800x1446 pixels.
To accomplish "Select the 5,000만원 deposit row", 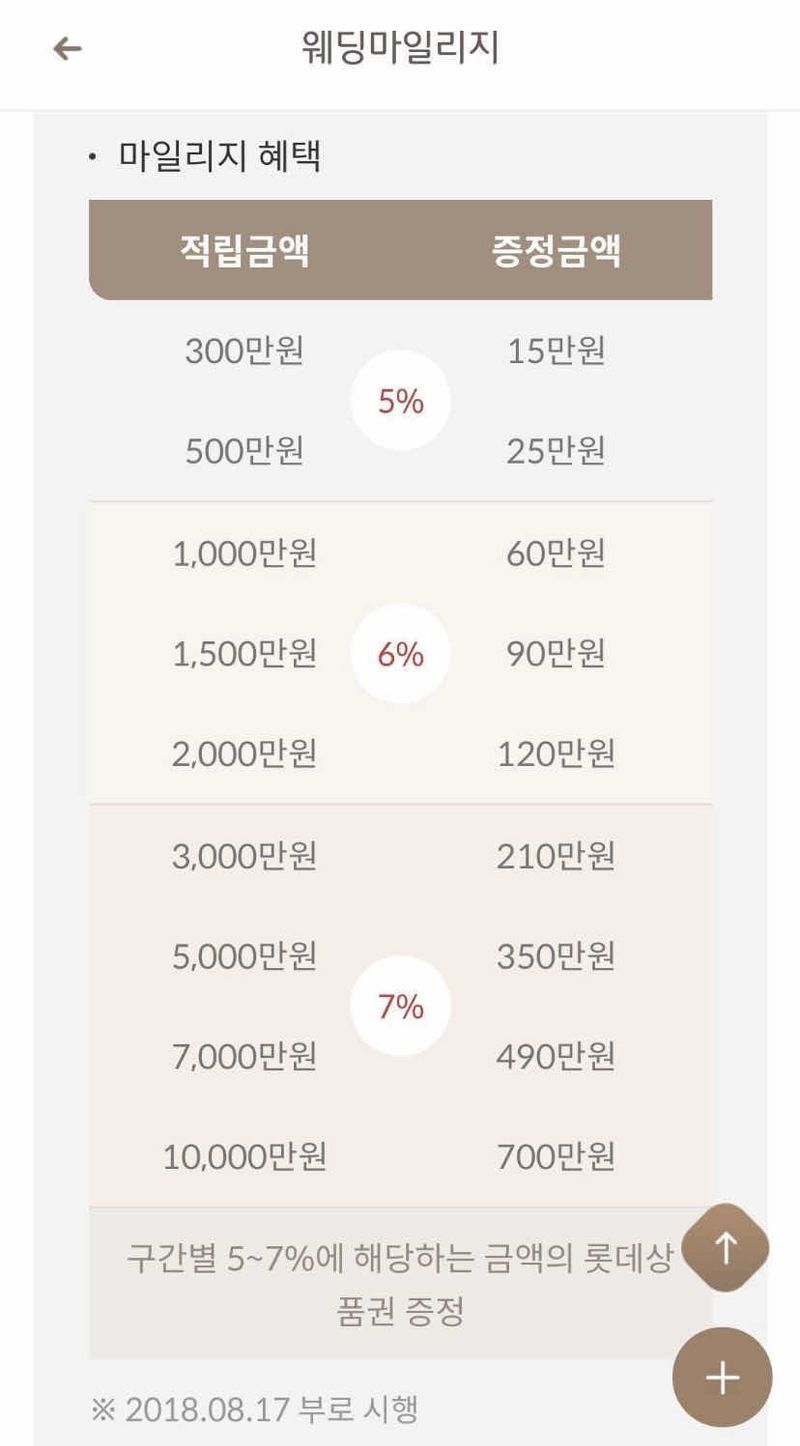I will [x=245, y=956].
